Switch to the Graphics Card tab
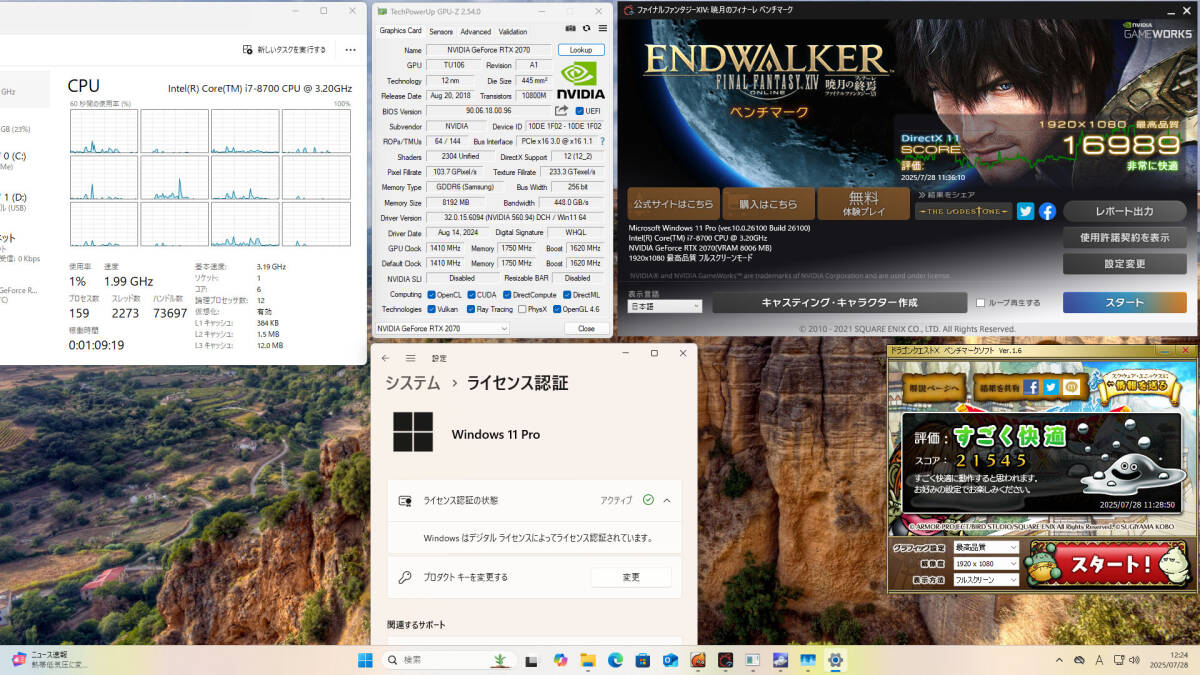This screenshot has height=675, width=1200. (x=401, y=31)
